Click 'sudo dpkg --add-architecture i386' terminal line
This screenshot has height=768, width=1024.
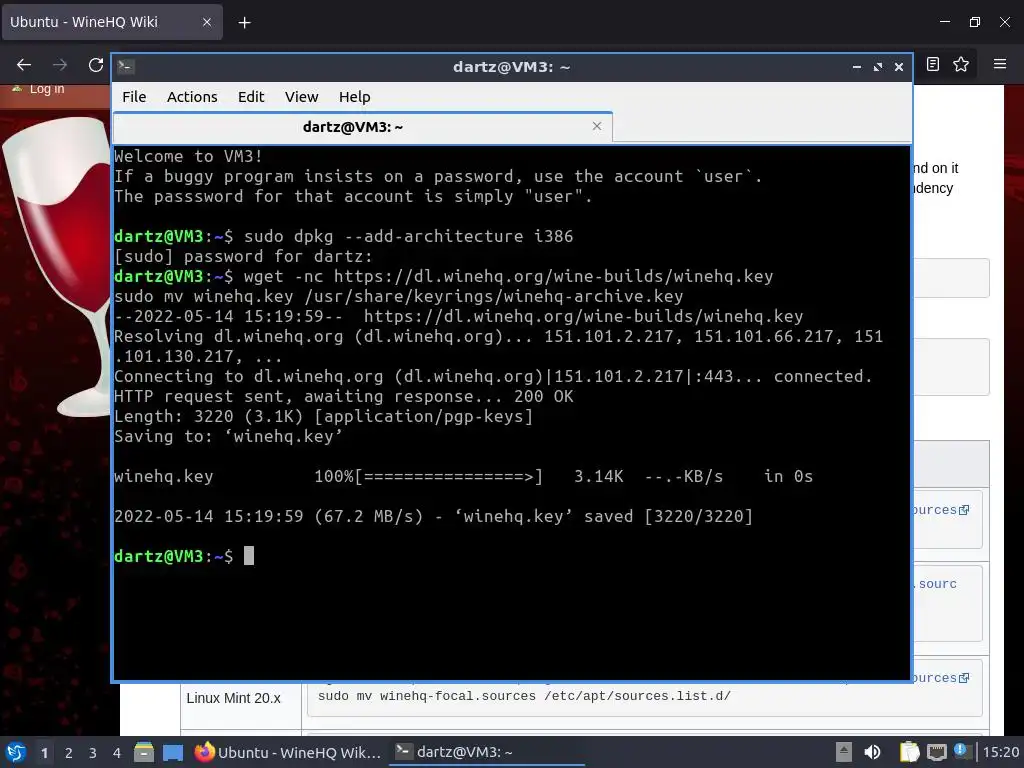coord(344,236)
